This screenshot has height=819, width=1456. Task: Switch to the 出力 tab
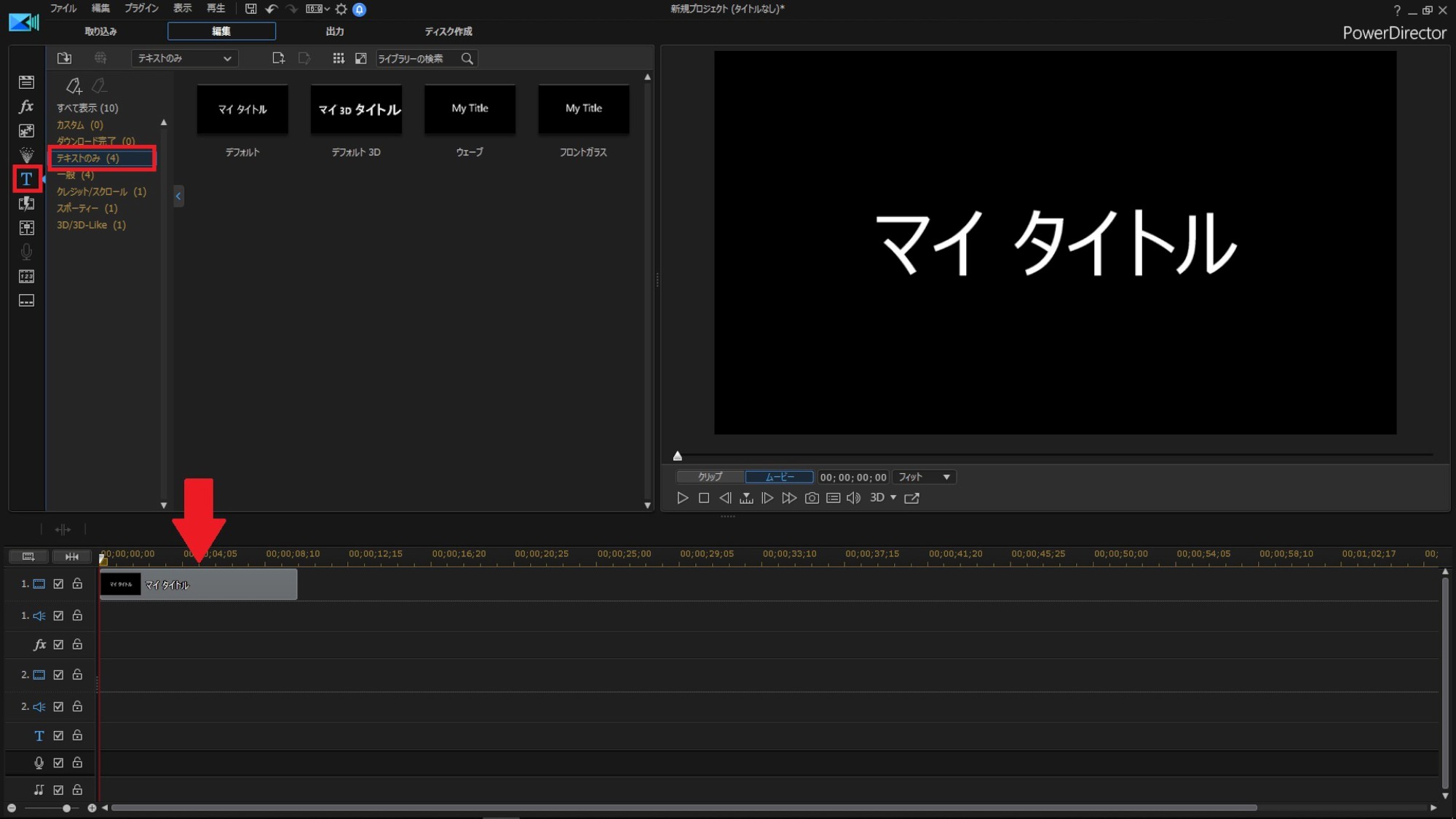click(x=334, y=31)
